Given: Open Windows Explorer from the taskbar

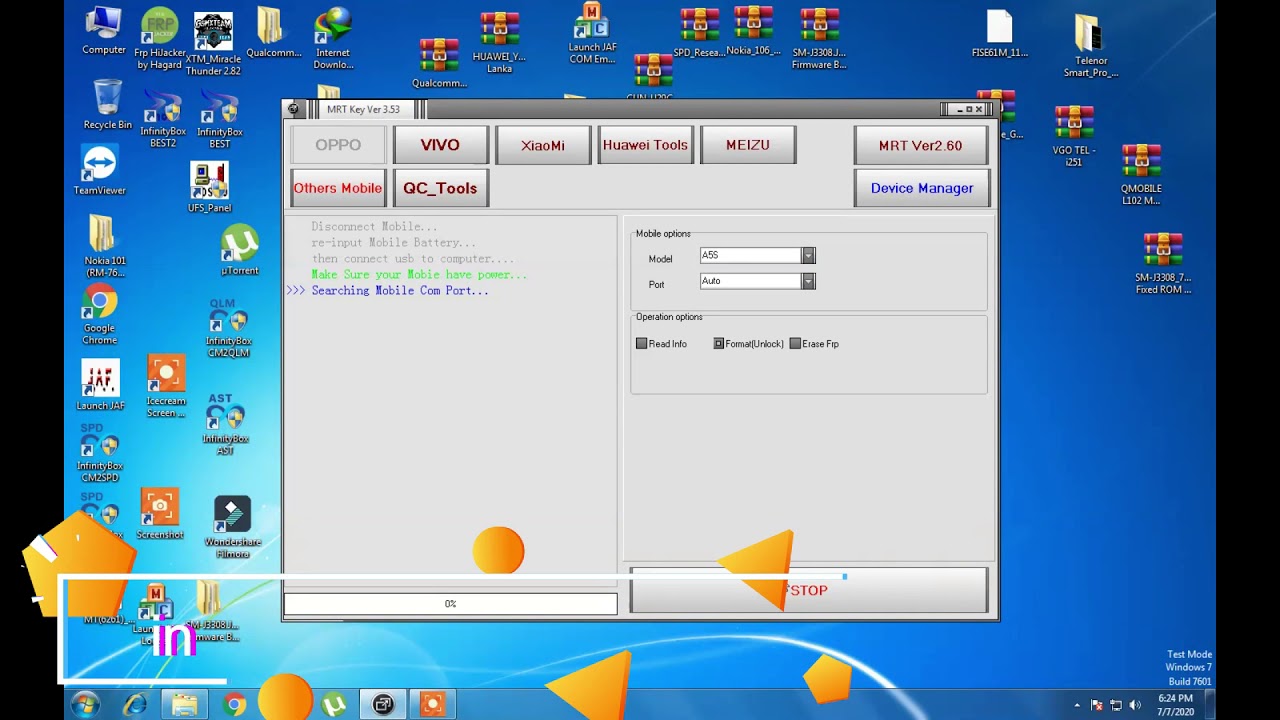Looking at the screenshot, I should click(x=185, y=705).
